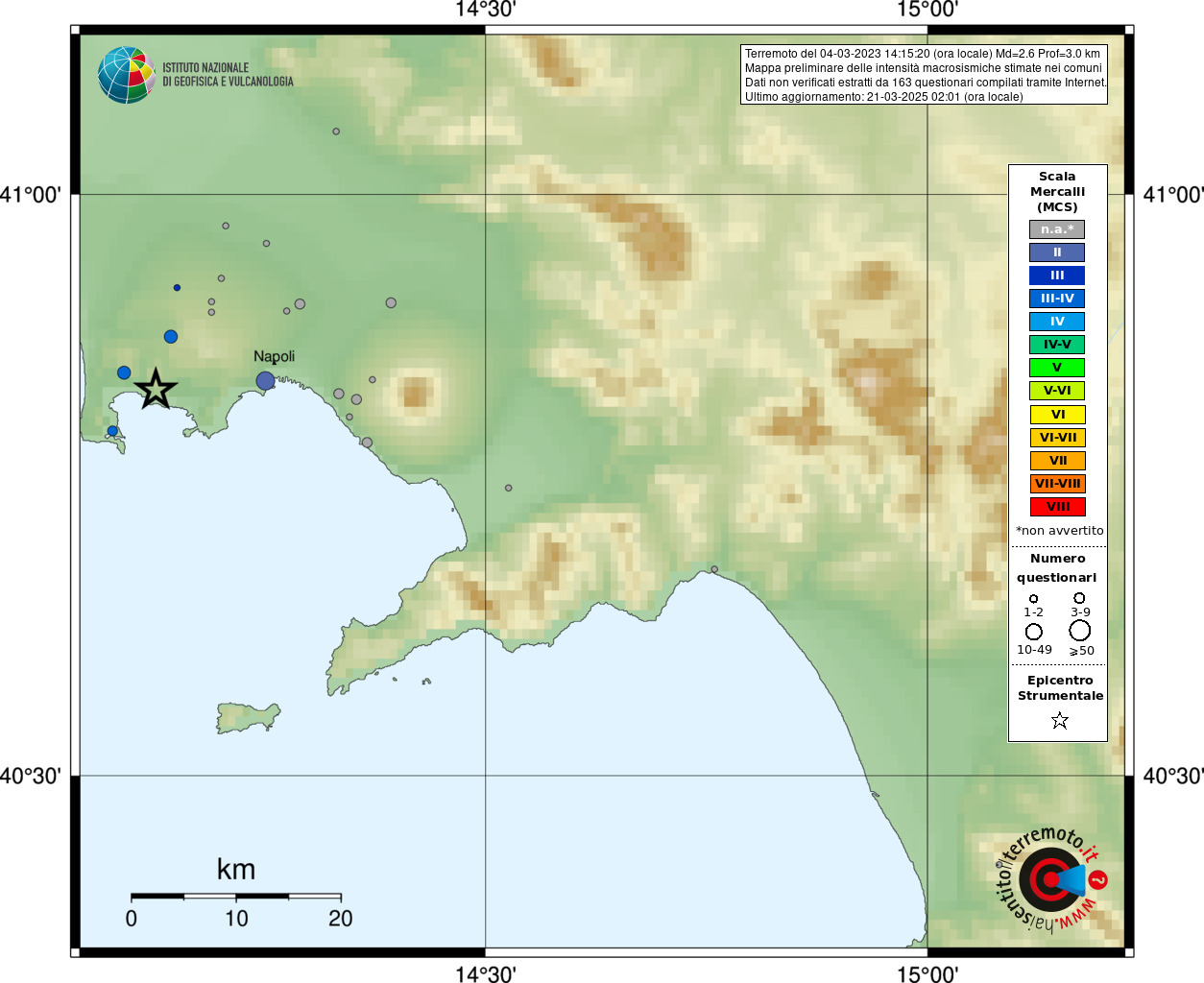This screenshot has height=983, width=1204.
Task: Select the orange VII intensity swatch
Action: coord(1057,461)
